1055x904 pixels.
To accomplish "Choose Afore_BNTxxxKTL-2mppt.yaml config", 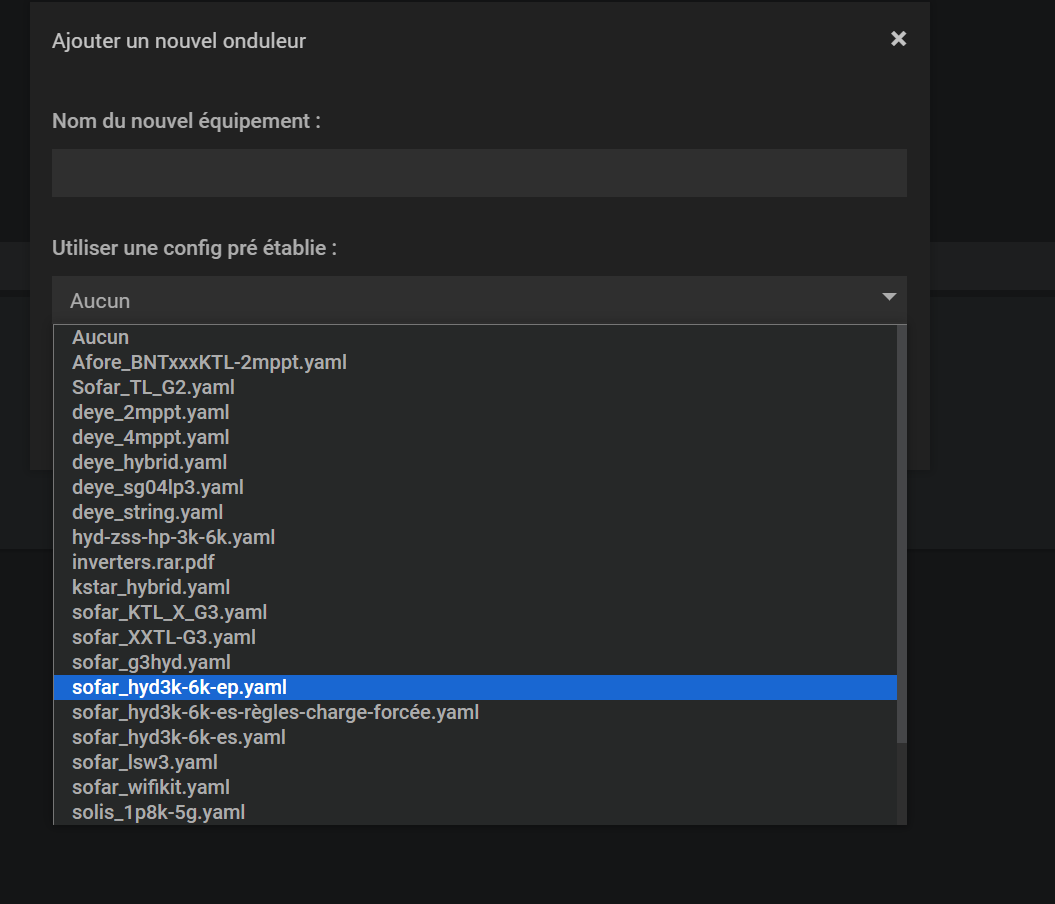I will 209,363.
